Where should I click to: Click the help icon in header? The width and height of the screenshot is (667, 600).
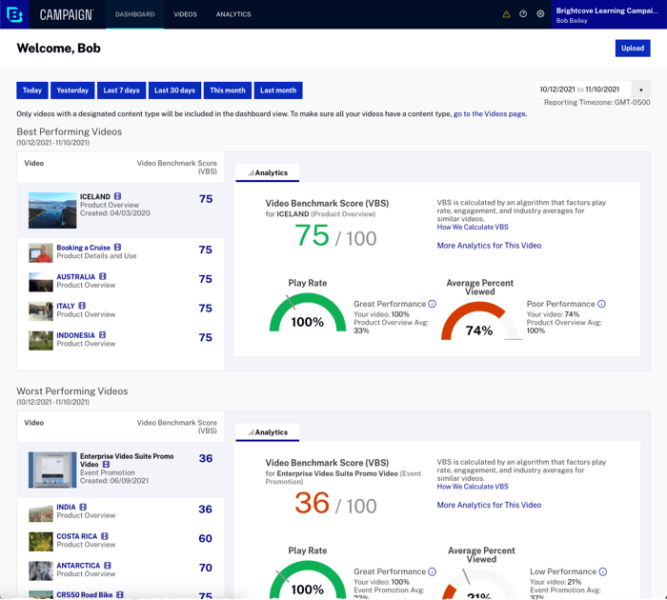coord(523,14)
